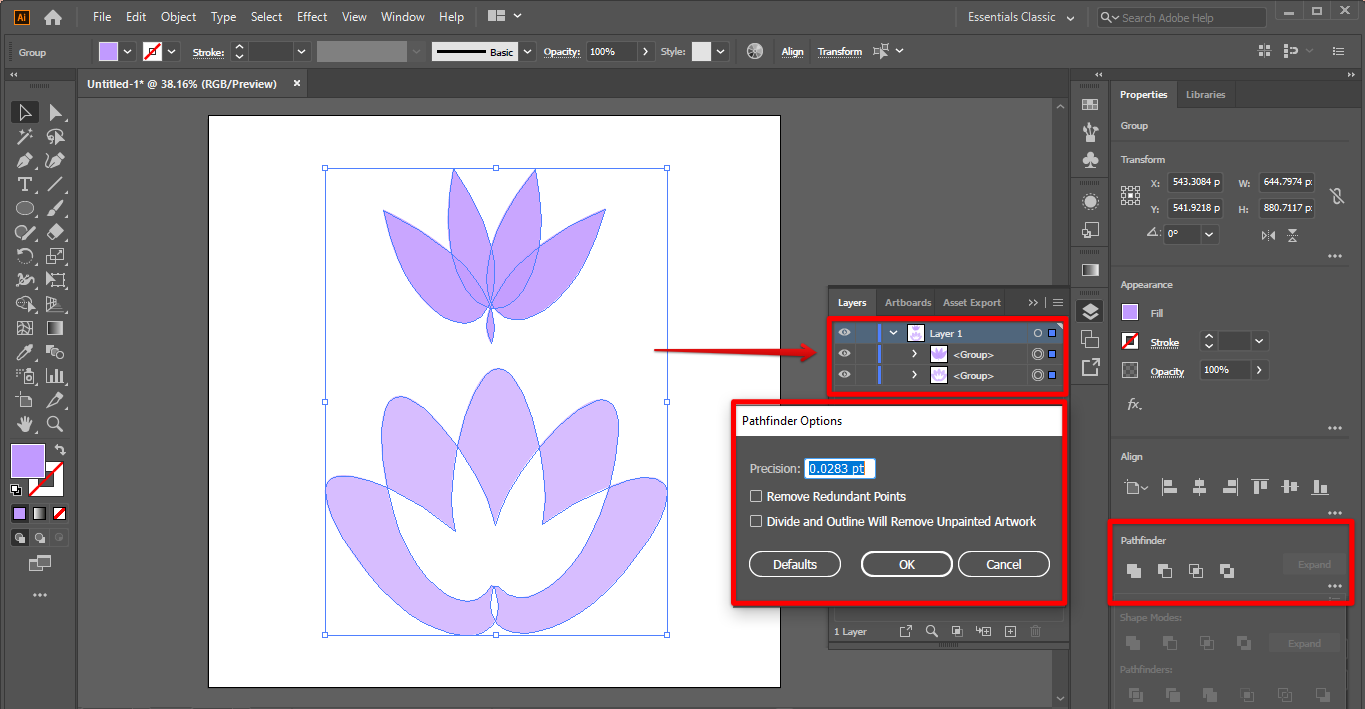Click the Precision input field
The height and width of the screenshot is (709, 1365).
[841, 468]
